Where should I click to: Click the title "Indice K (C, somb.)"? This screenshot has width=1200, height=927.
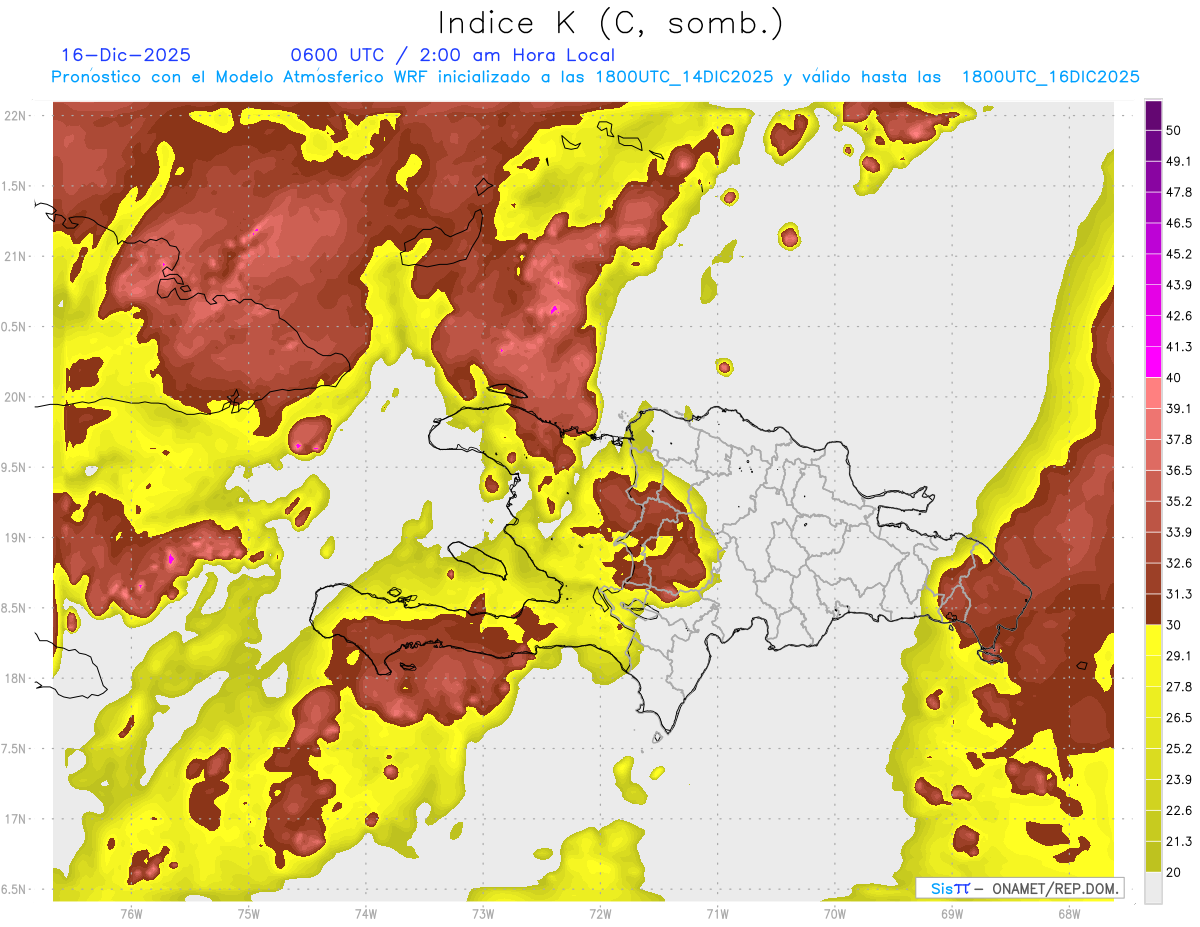(x=610, y=24)
